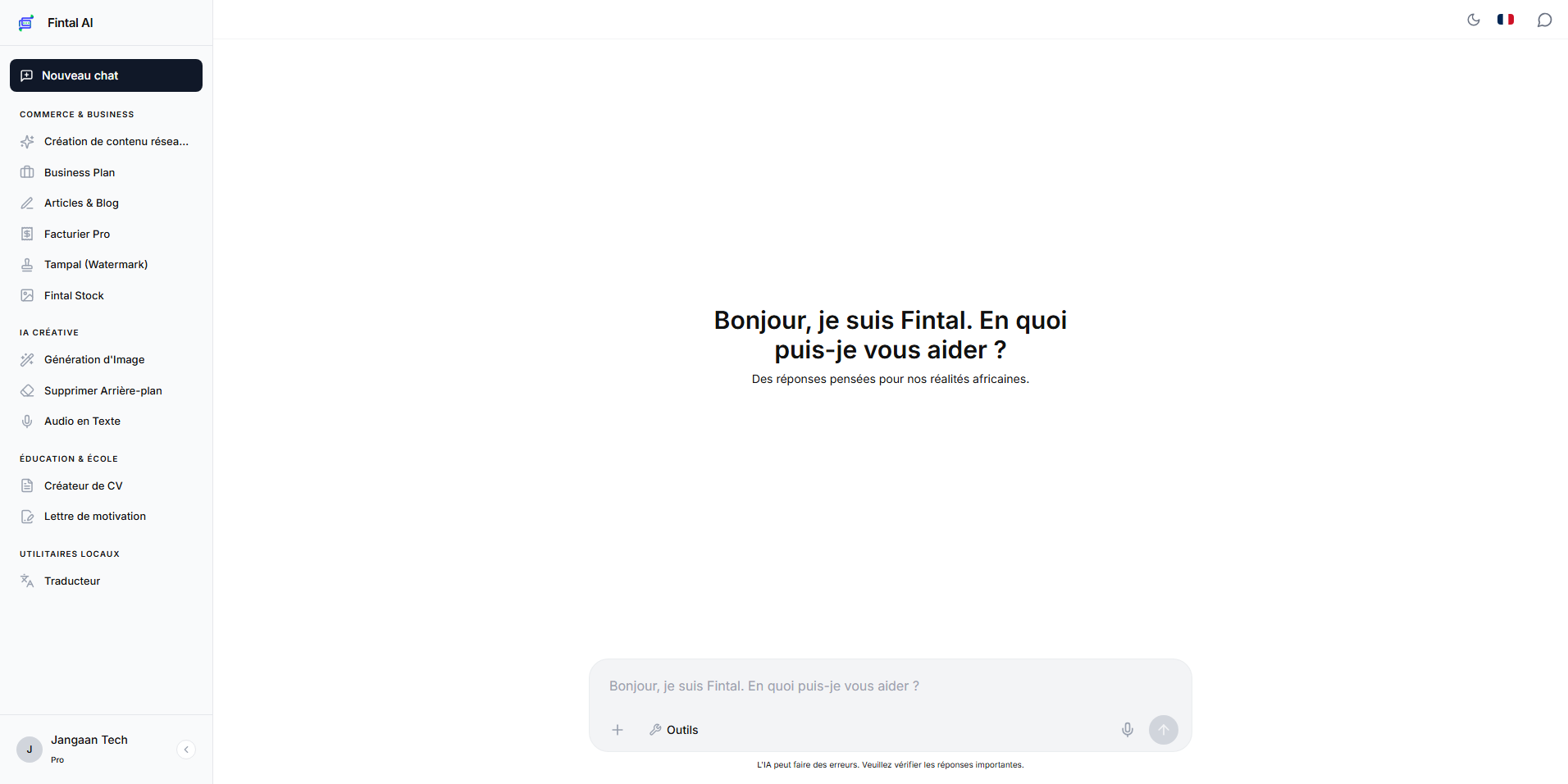Click the microphone icon in the chat box
The height and width of the screenshot is (784, 1568).
coord(1128,730)
